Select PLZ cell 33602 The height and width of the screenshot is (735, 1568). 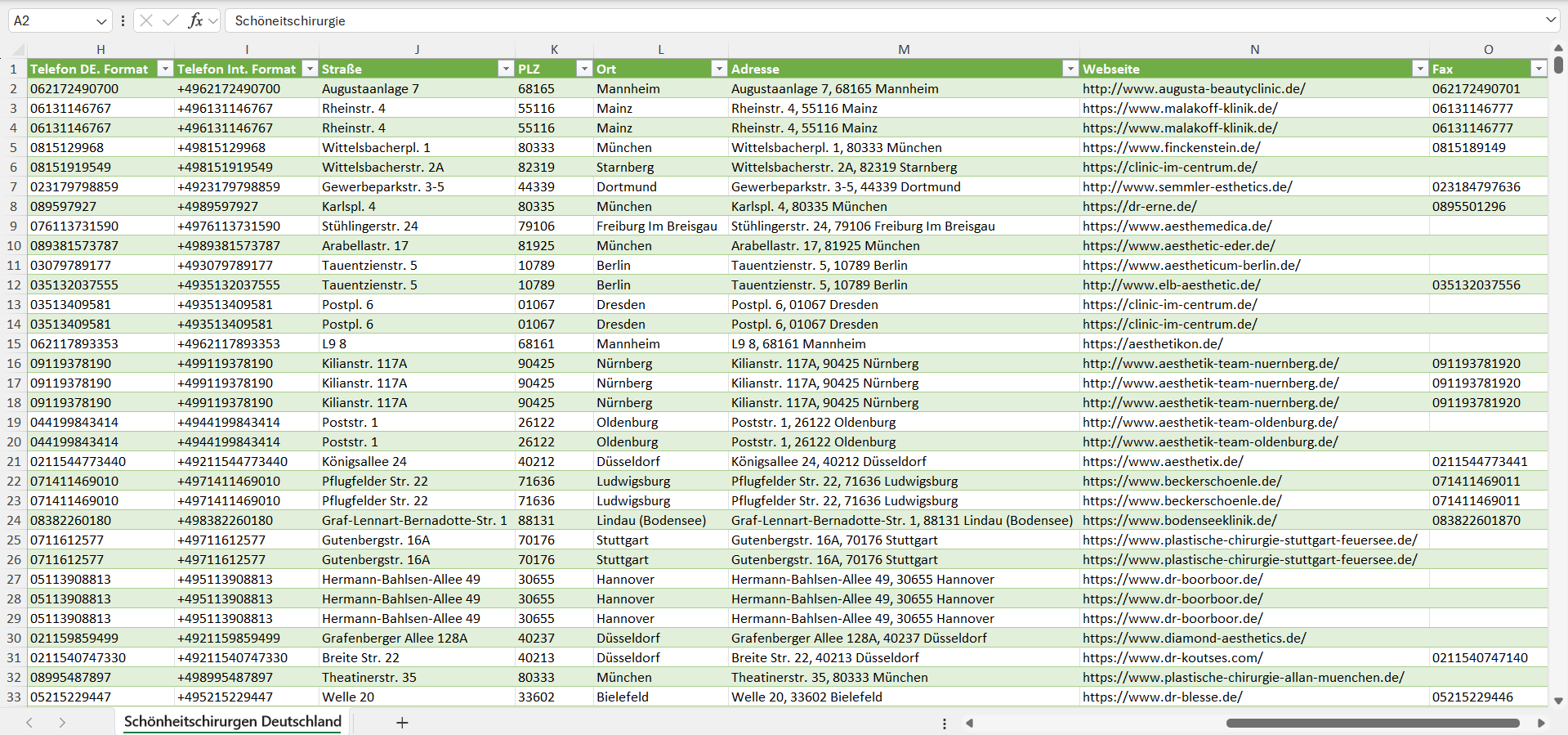[x=554, y=697]
